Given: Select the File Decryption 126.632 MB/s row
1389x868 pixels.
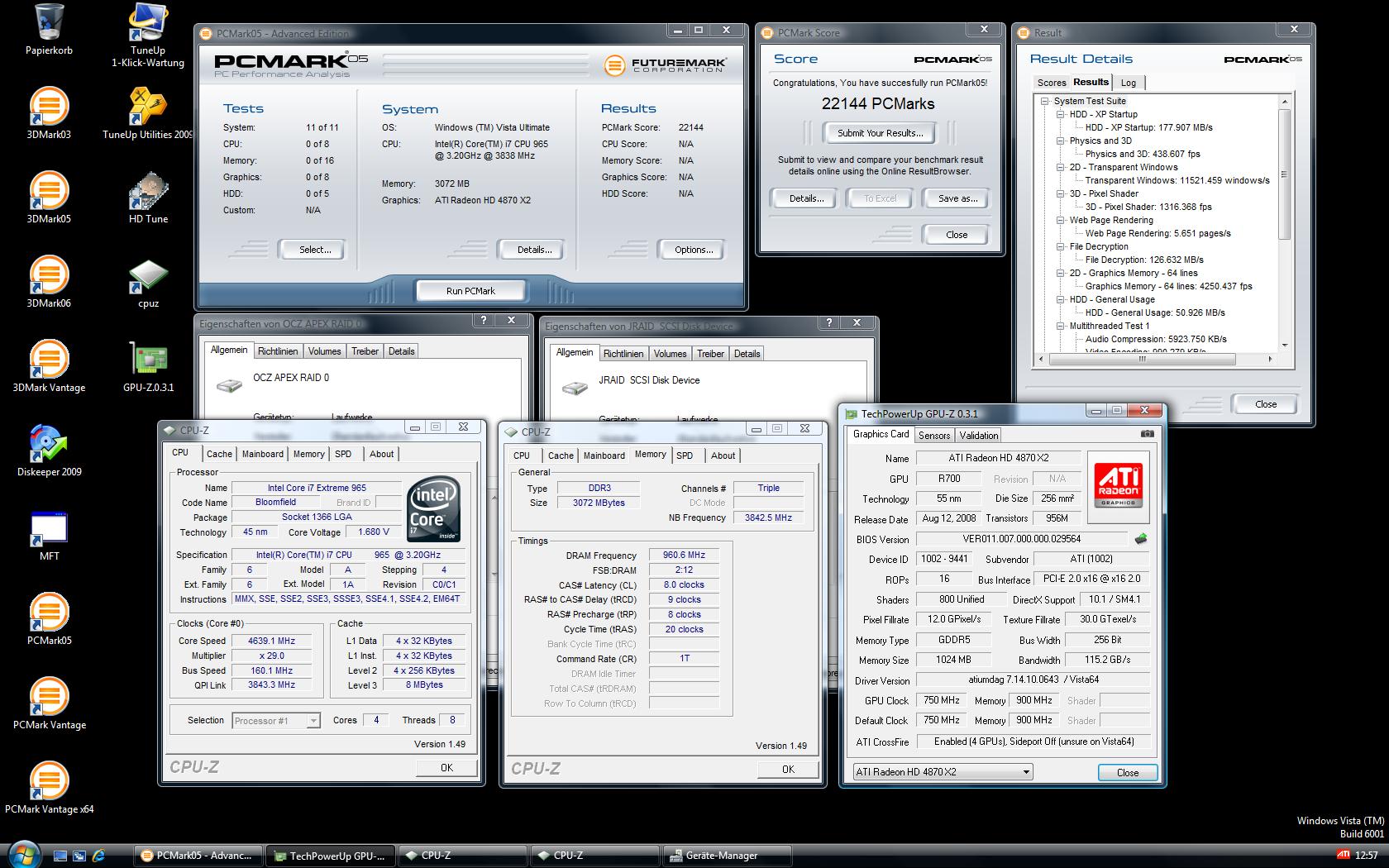Looking at the screenshot, I should (x=1144, y=260).
